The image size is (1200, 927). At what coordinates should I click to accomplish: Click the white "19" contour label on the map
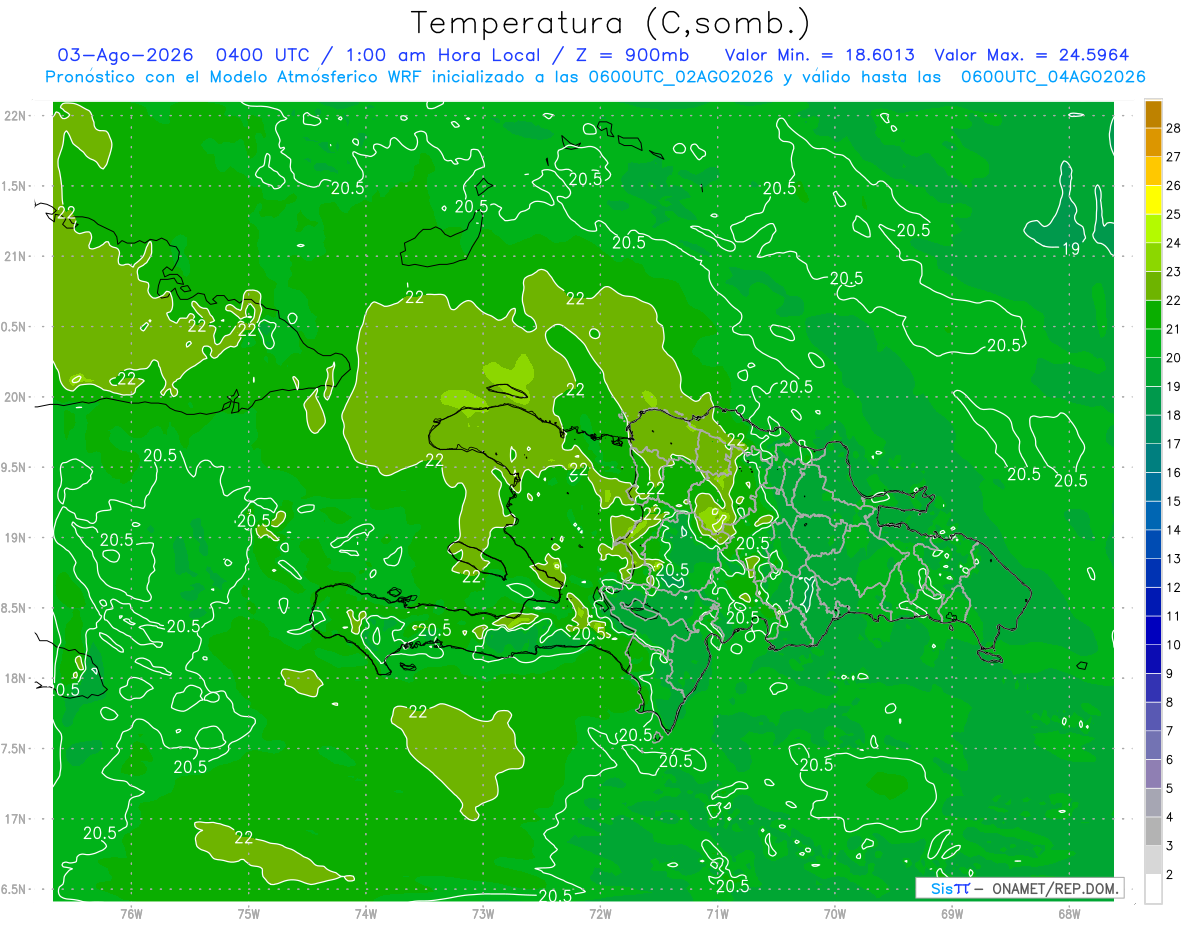[1070, 248]
